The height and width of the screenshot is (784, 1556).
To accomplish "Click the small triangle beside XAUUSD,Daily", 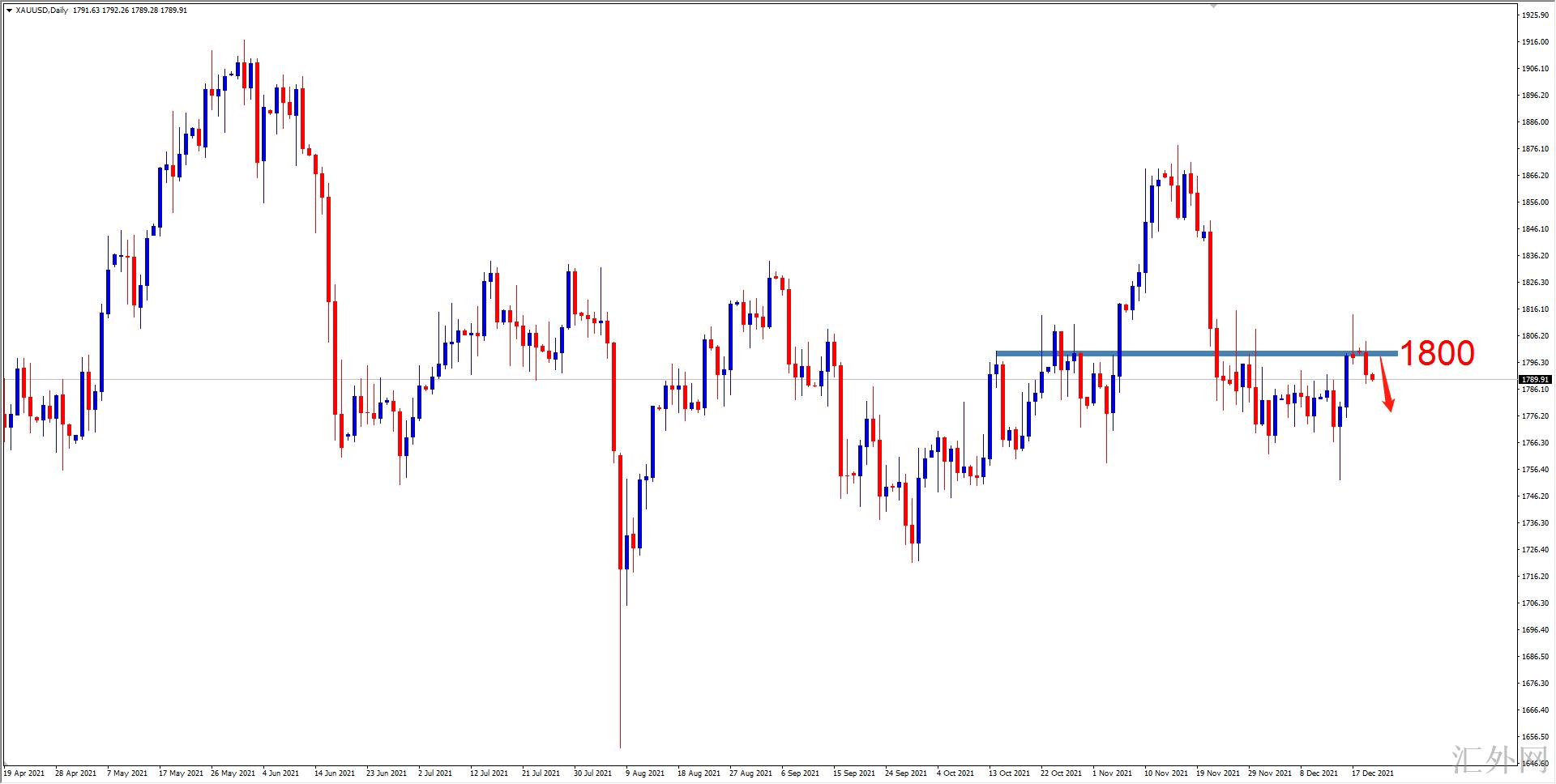I will click(9, 11).
